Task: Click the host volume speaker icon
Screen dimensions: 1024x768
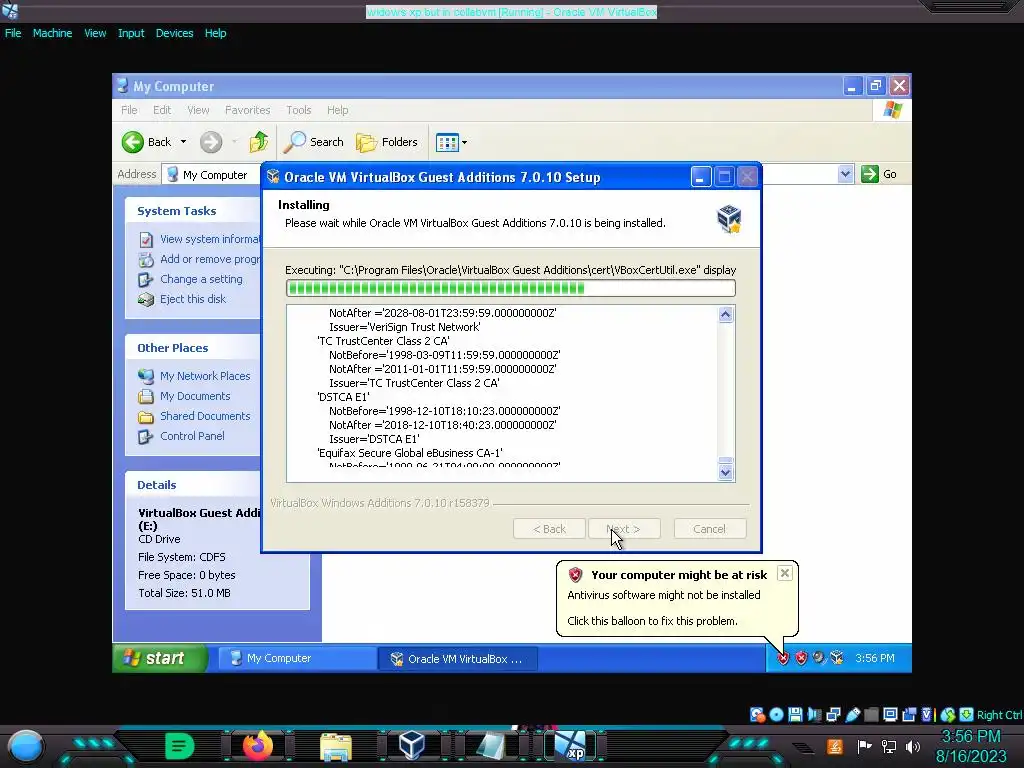Action: pos(913,746)
